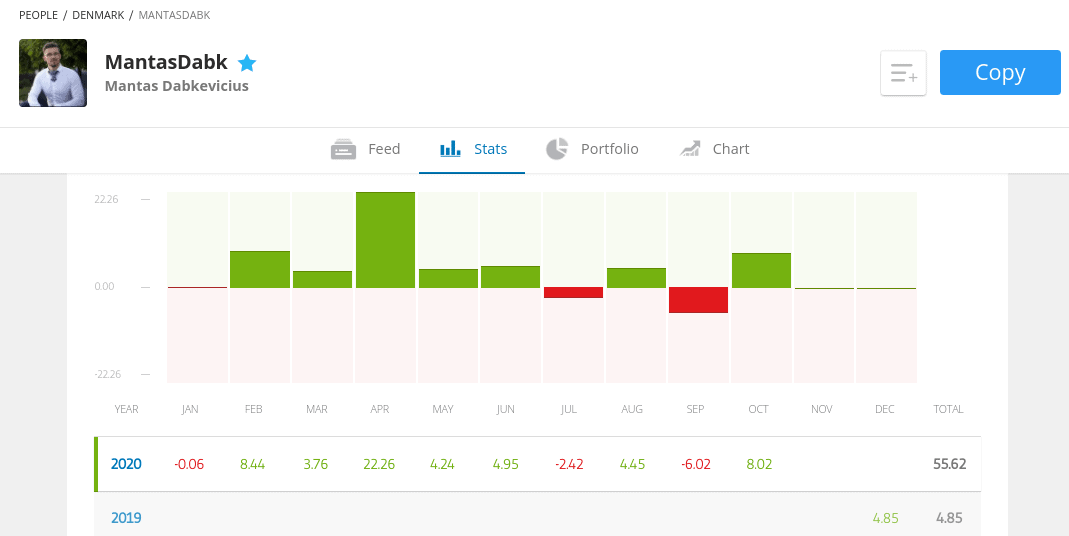
Task: Expand the 2019 yearly row
Action: pos(538,518)
